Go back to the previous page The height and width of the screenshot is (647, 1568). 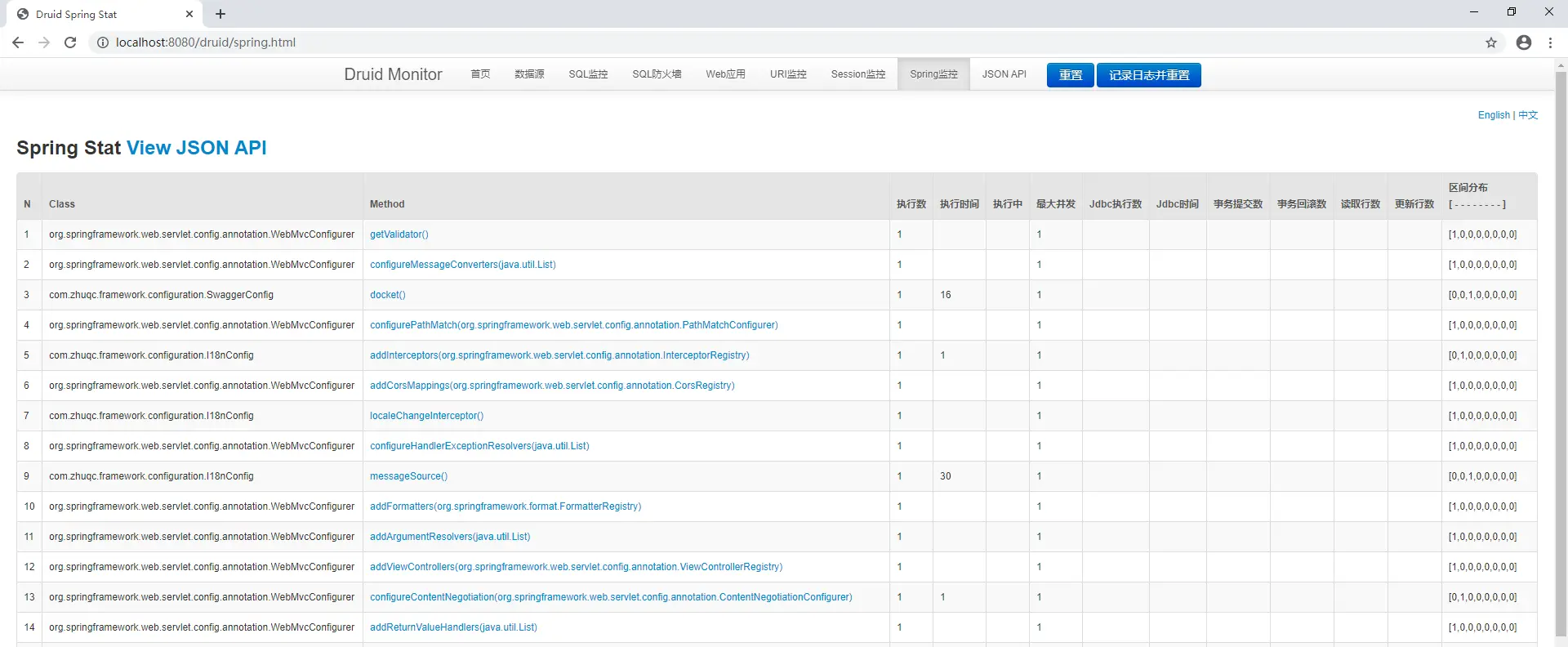[x=18, y=42]
